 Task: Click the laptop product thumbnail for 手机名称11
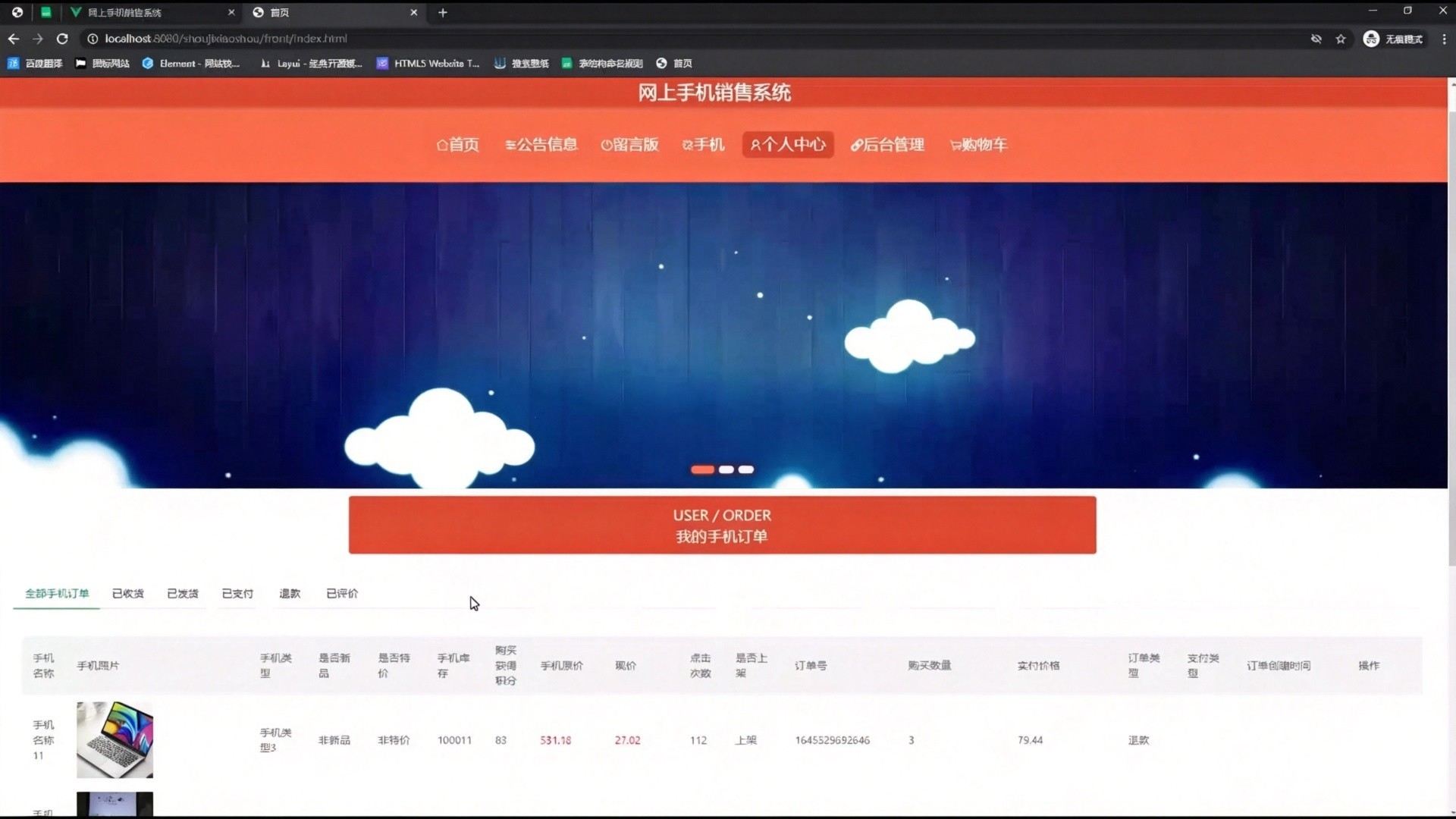115,740
